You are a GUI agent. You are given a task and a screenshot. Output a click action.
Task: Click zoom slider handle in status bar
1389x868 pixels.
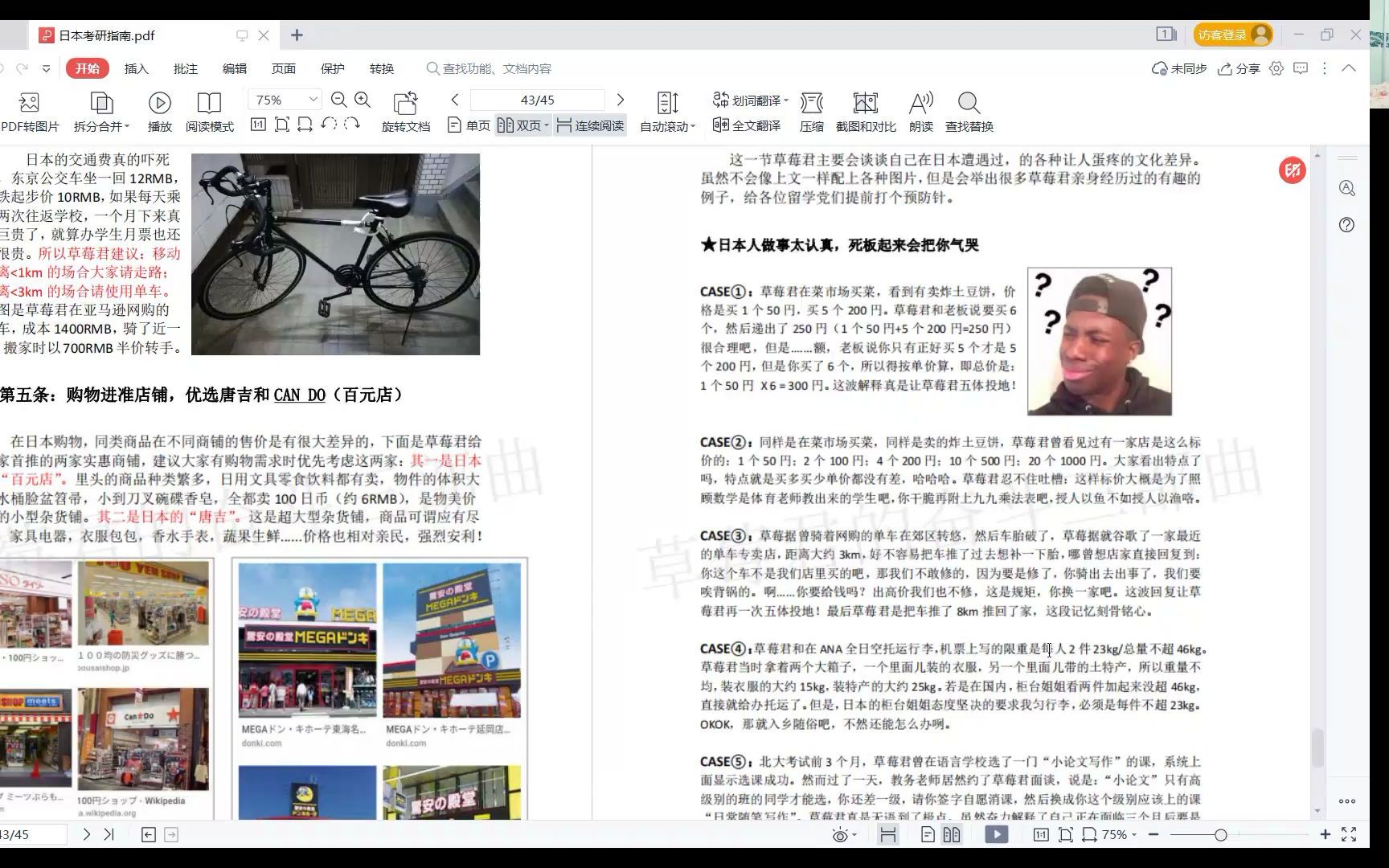point(1220,835)
